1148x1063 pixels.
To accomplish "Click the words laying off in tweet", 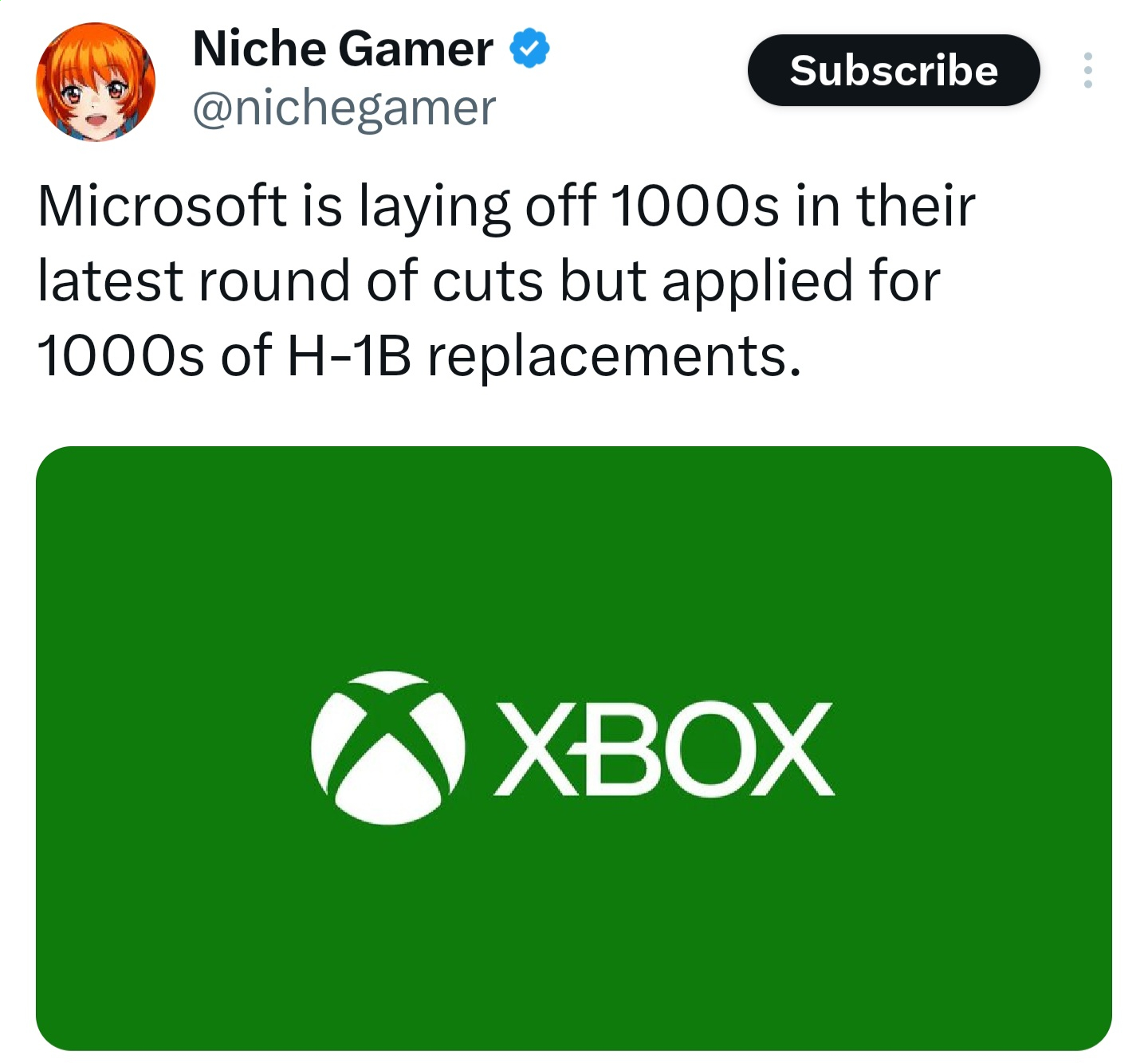I will 478,207.
